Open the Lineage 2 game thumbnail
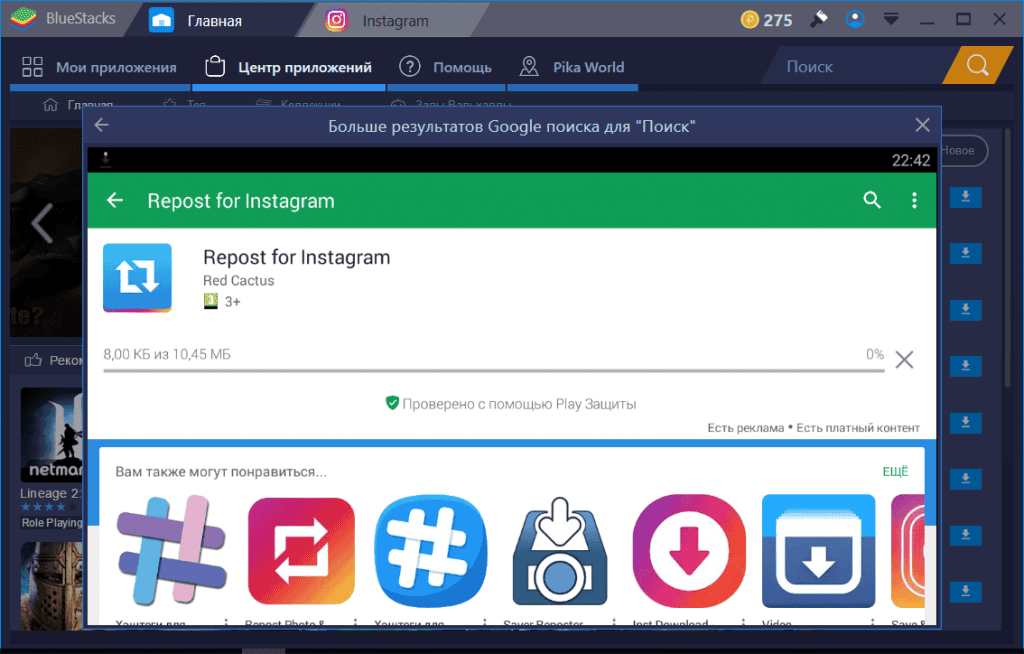1024x654 pixels. pos(51,434)
